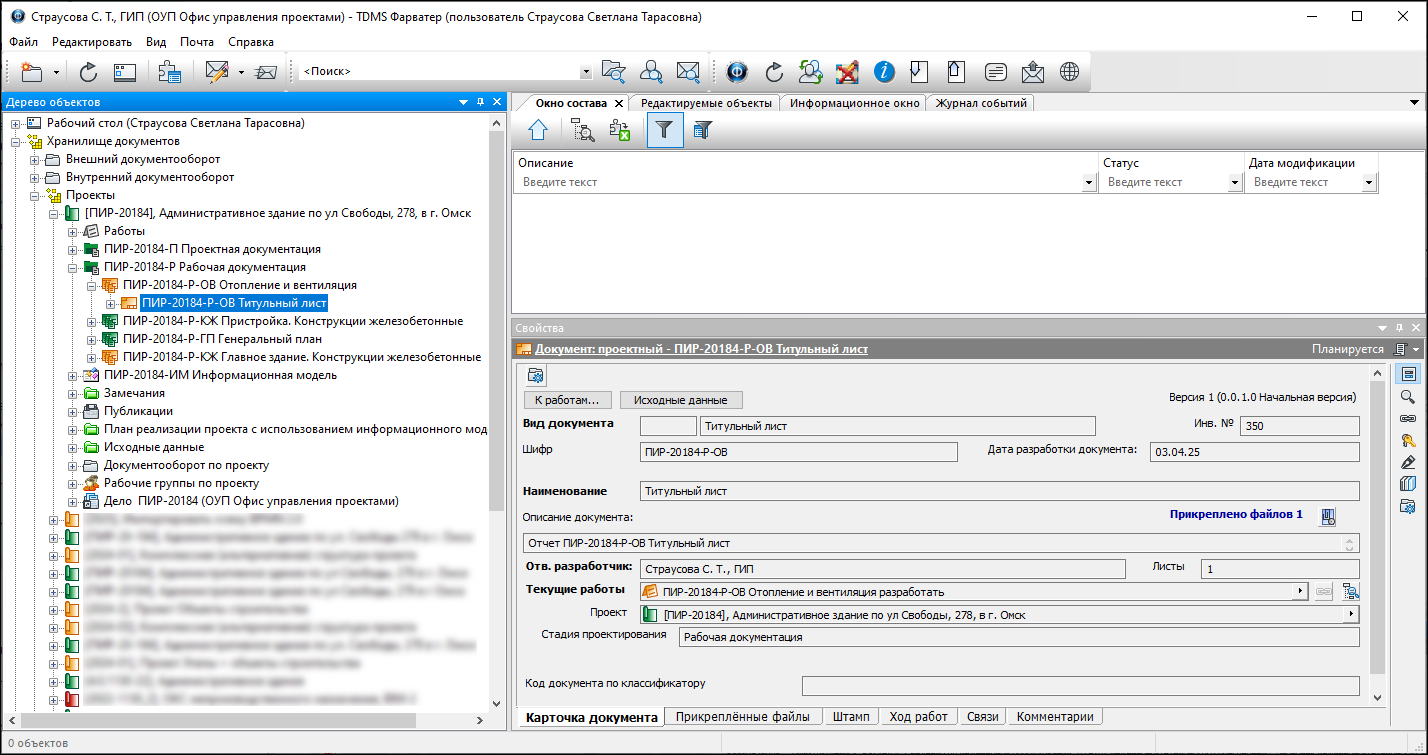Click the up-arrow home icon in composition window

[538, 129]
